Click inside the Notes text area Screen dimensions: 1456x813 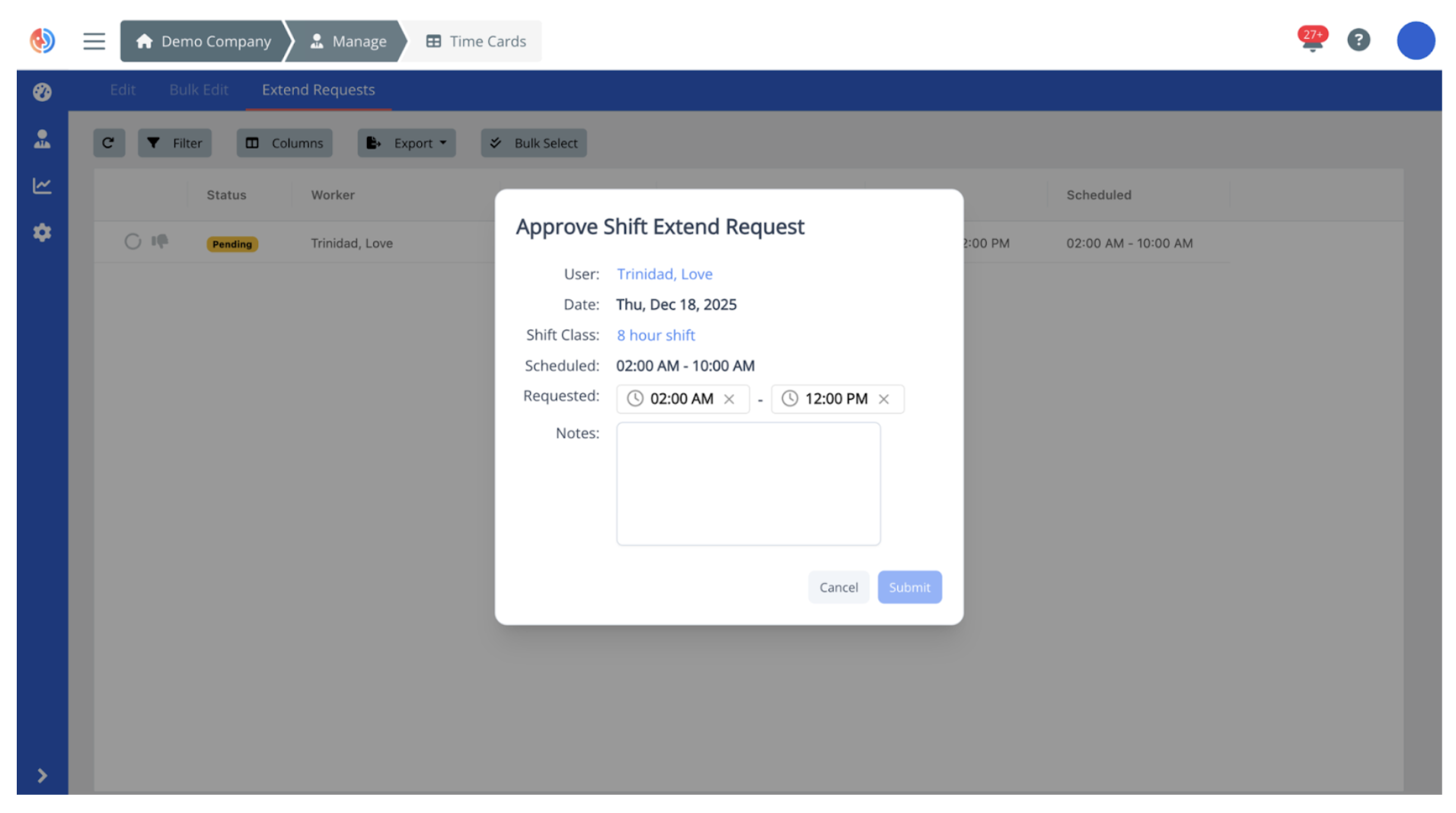point(748,483)
